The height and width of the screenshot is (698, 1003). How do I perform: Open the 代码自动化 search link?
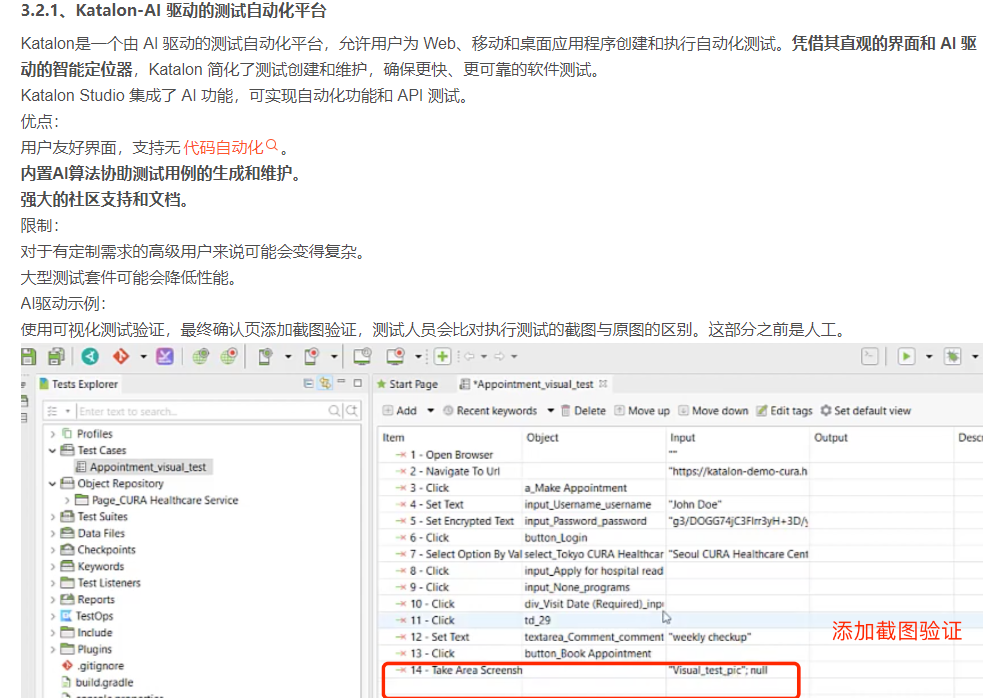point(230,148)
